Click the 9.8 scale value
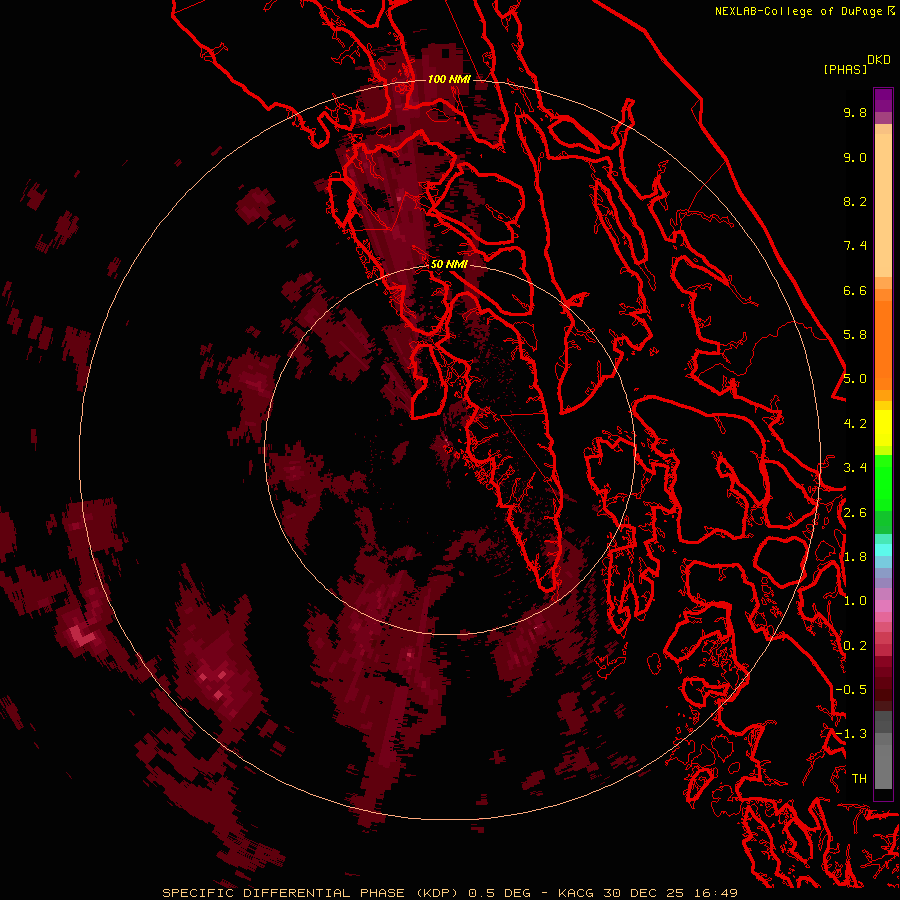The height and width of the screenshot is (900, 900). 855,112
